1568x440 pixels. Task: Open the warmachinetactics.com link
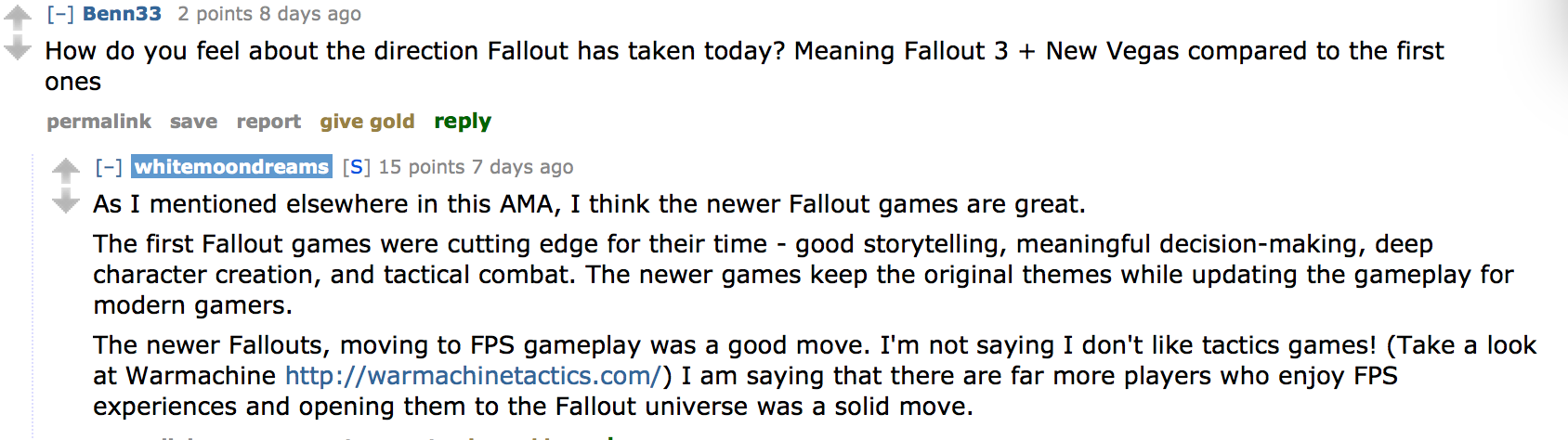coord(473,376)
